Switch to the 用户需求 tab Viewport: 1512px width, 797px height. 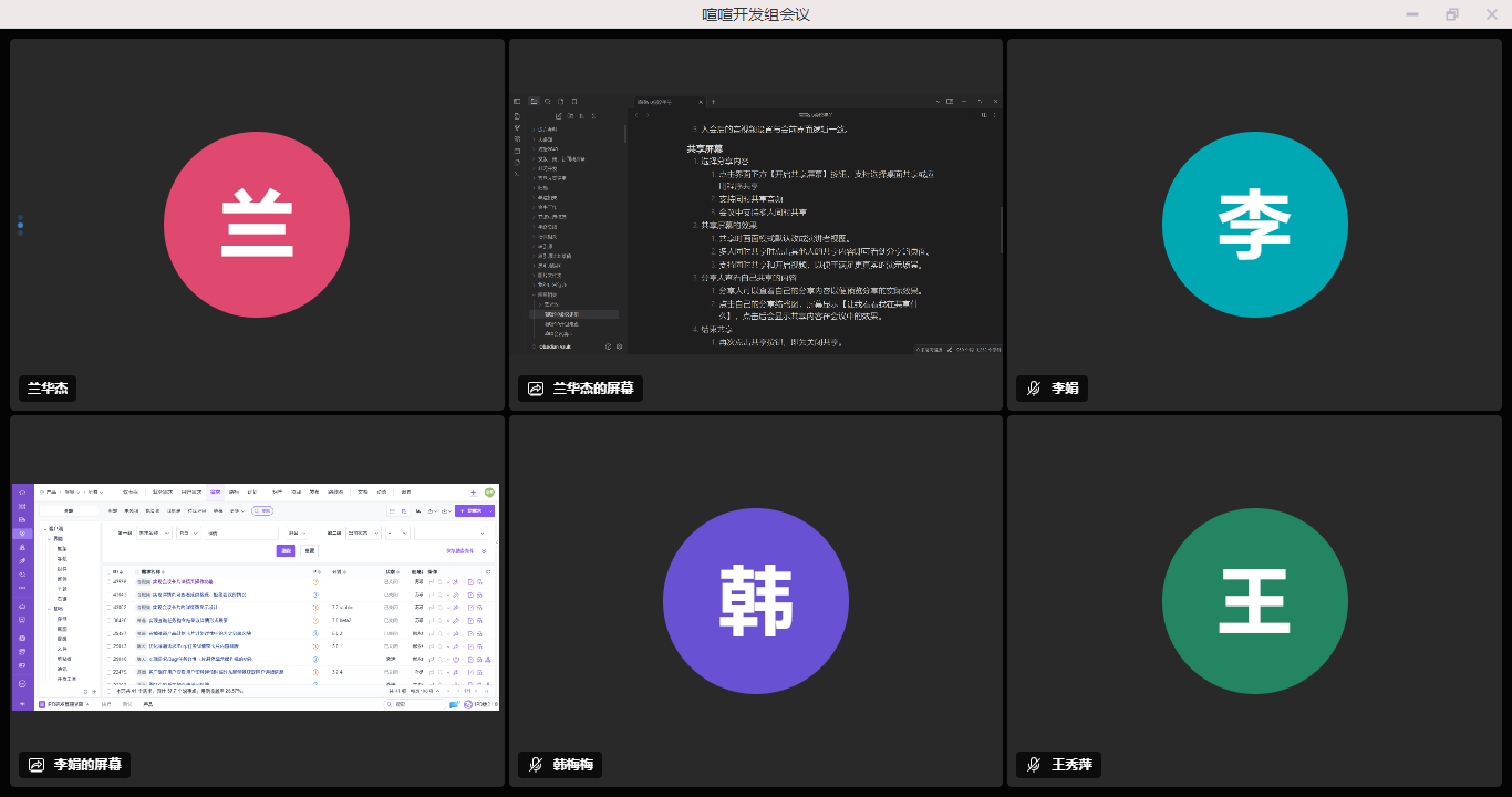191,492
